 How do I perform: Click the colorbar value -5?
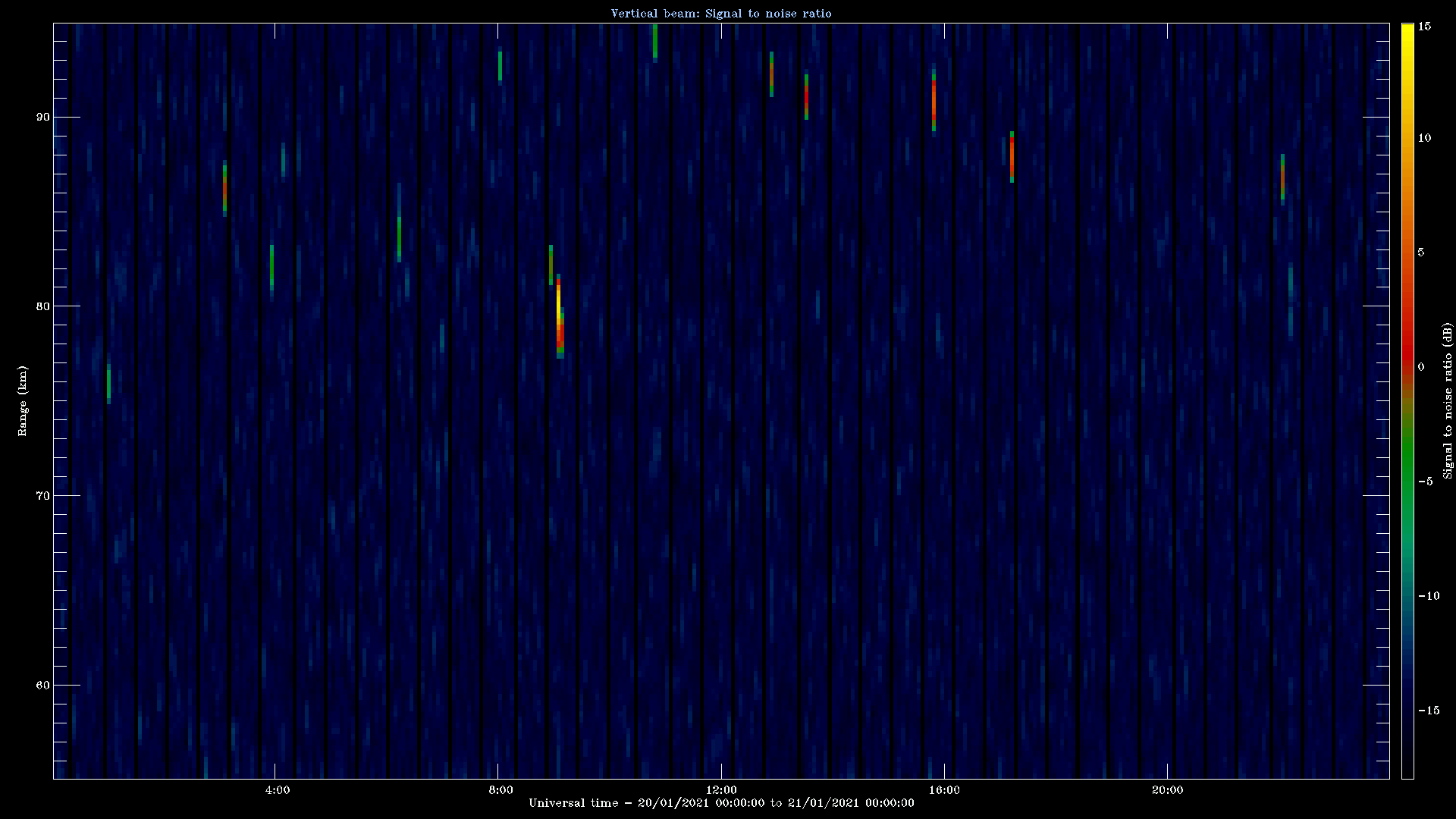pos(1425,482)
